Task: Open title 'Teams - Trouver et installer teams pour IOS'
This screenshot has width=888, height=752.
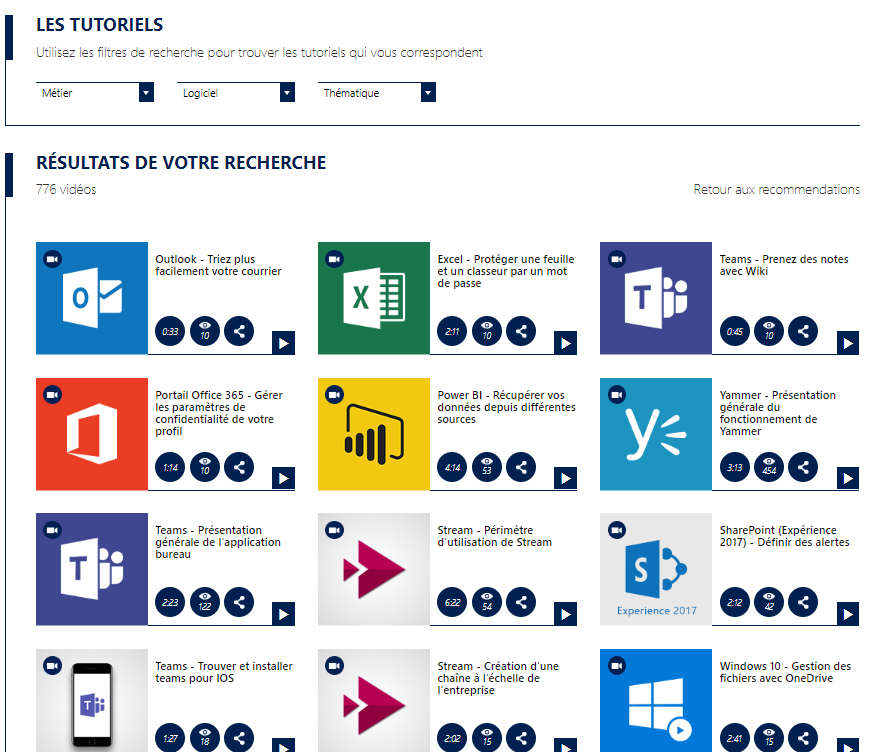Action: point(224,672)
